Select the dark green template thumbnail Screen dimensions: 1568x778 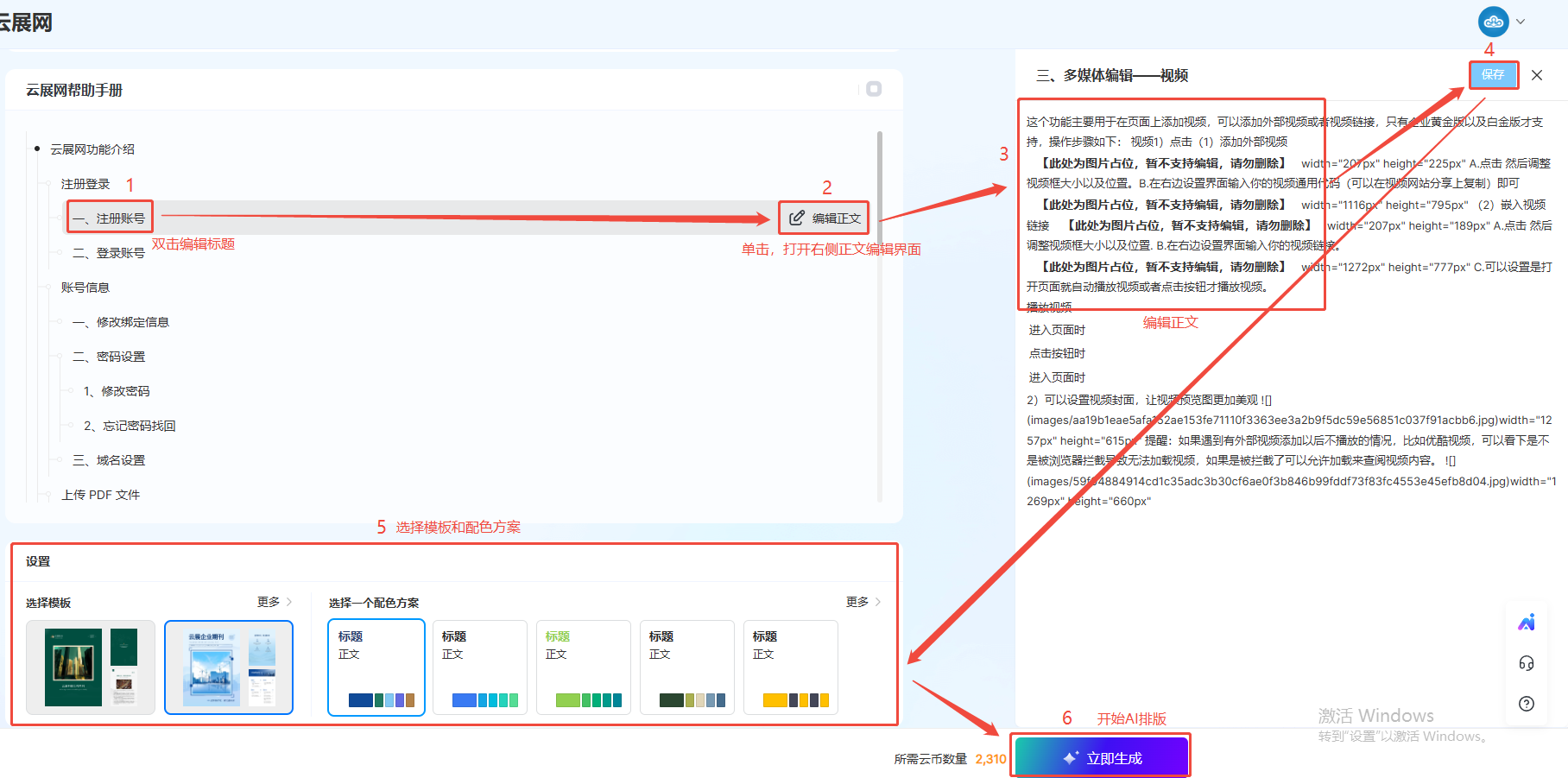pos(91,667)
